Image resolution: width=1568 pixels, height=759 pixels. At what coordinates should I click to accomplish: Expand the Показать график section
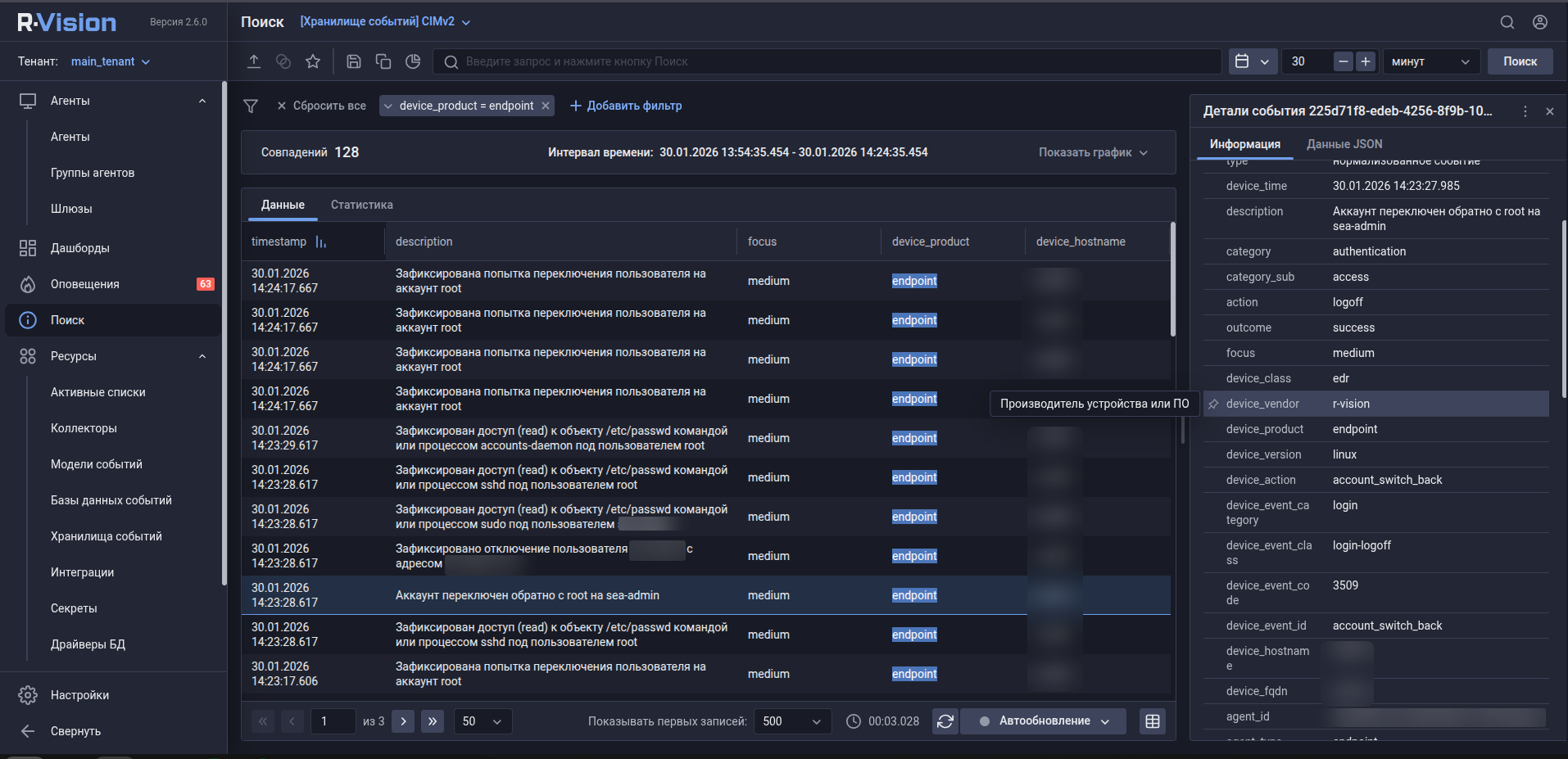click(x=1093, y=152)
